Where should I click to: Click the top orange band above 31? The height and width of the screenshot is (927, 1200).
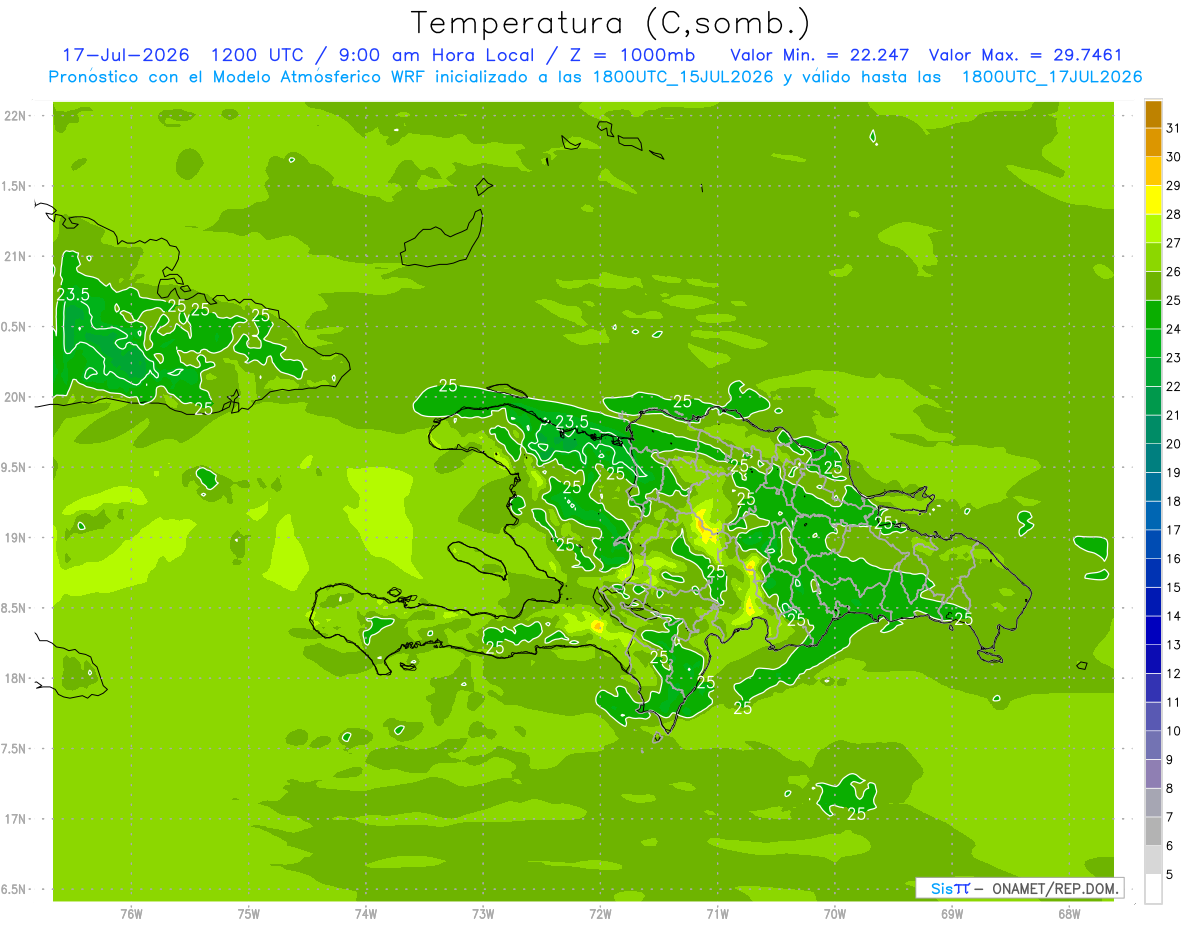point(1153,114)
